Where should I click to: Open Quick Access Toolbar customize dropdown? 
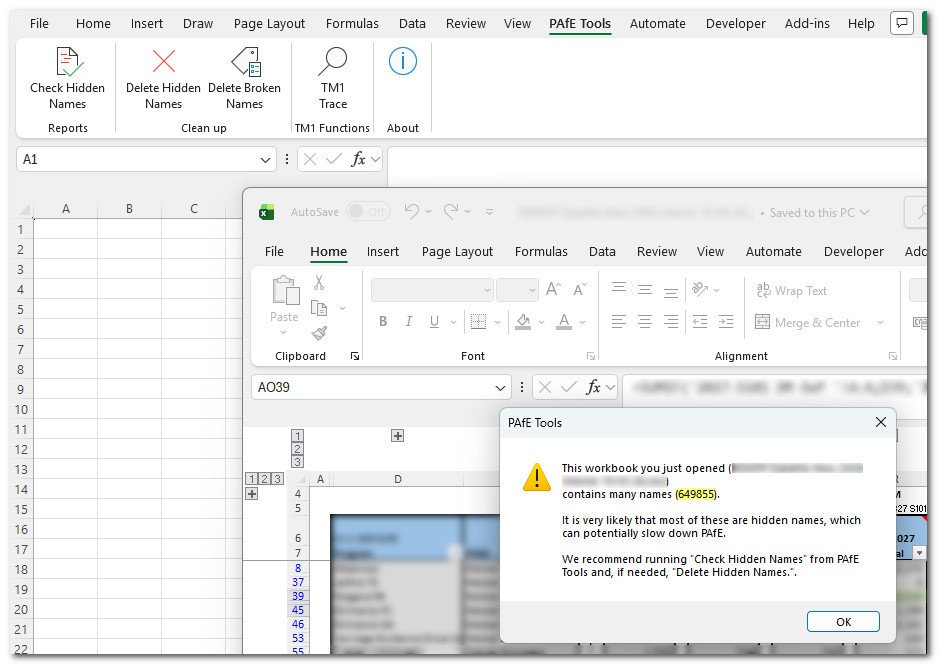(489, 212)
